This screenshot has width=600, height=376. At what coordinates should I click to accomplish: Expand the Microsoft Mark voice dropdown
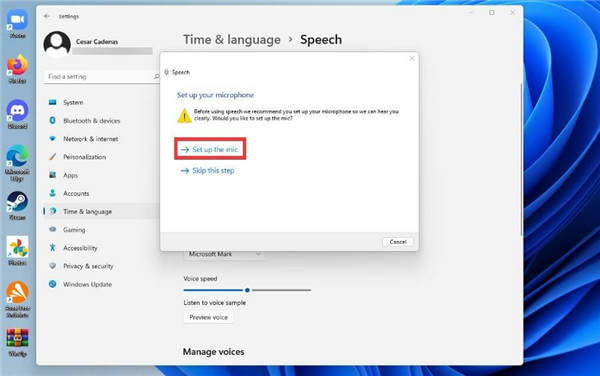[224, 254]
